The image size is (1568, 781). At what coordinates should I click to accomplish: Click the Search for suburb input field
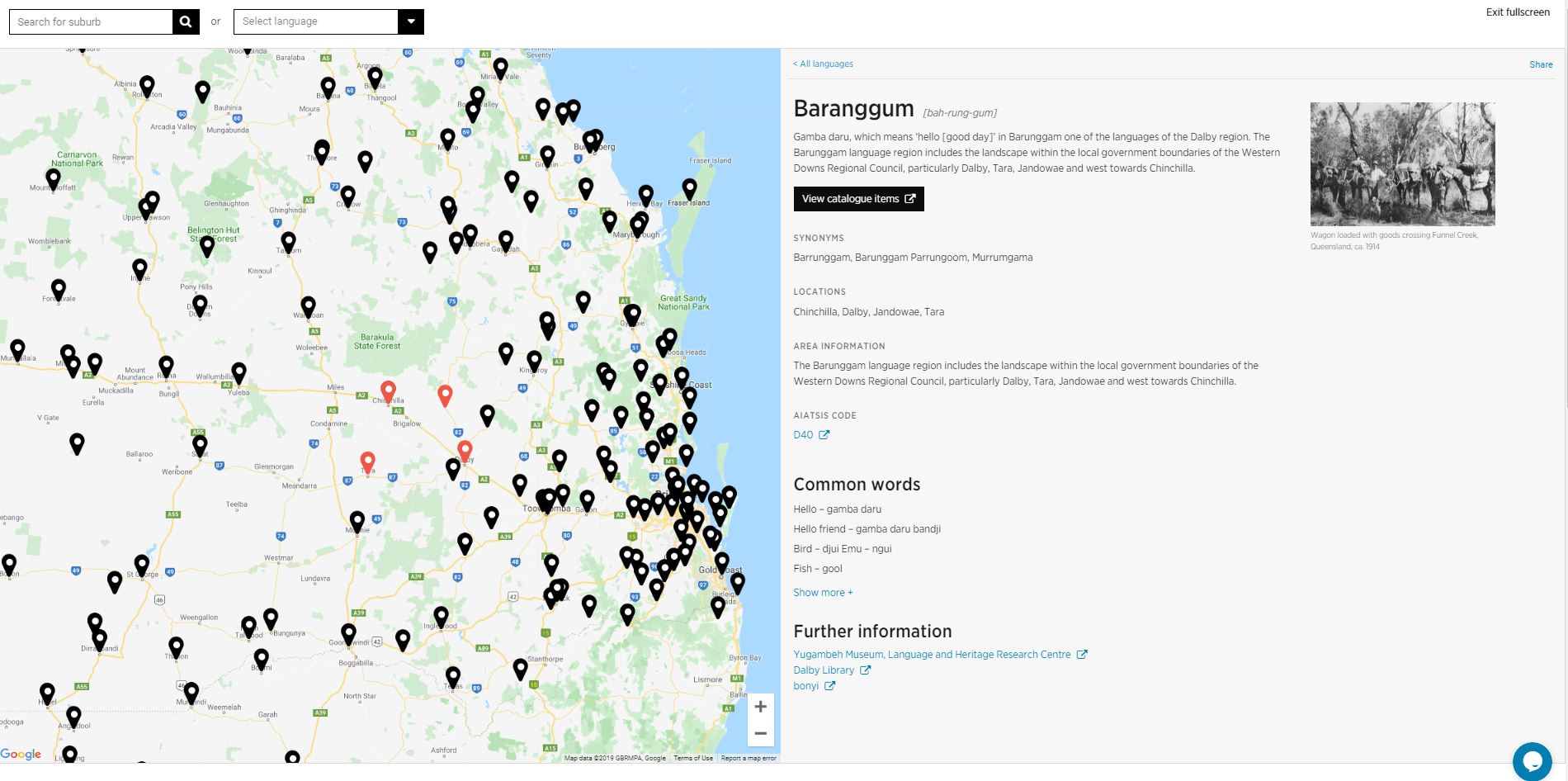click(x=91, y=21)
